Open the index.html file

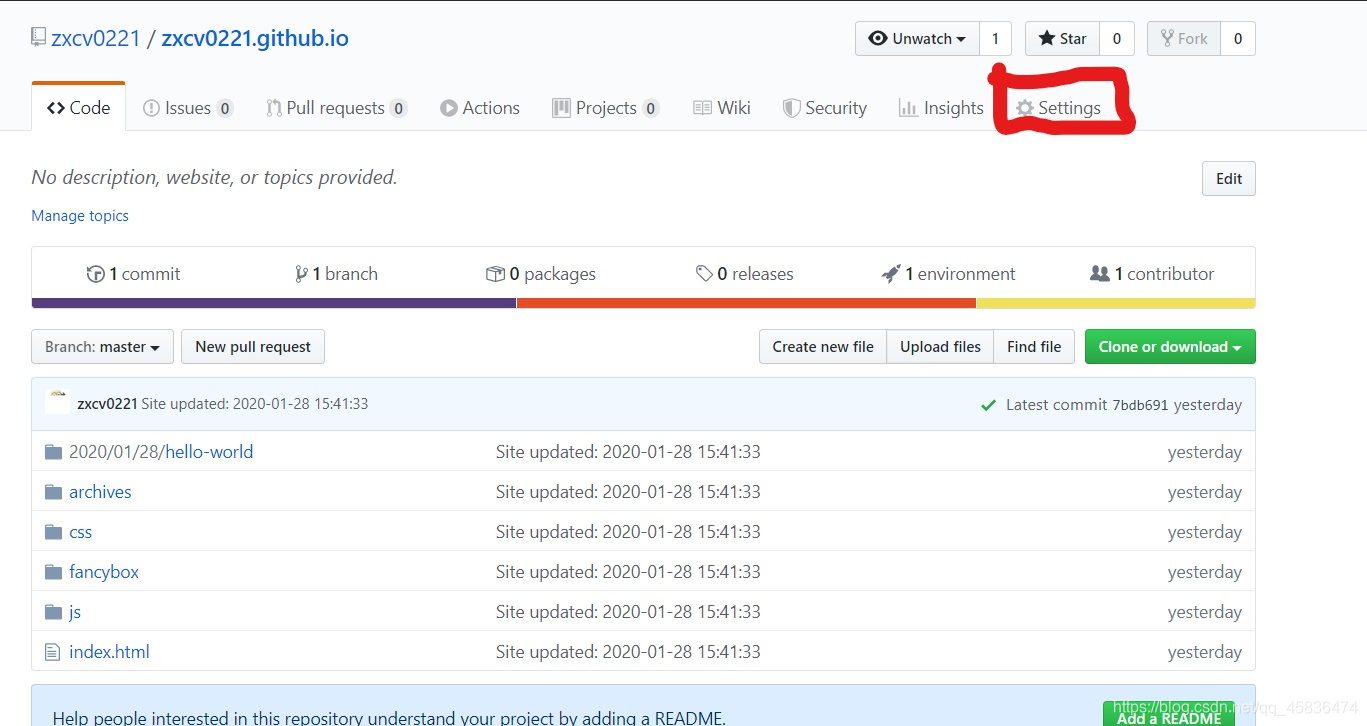tap(109, 652)
